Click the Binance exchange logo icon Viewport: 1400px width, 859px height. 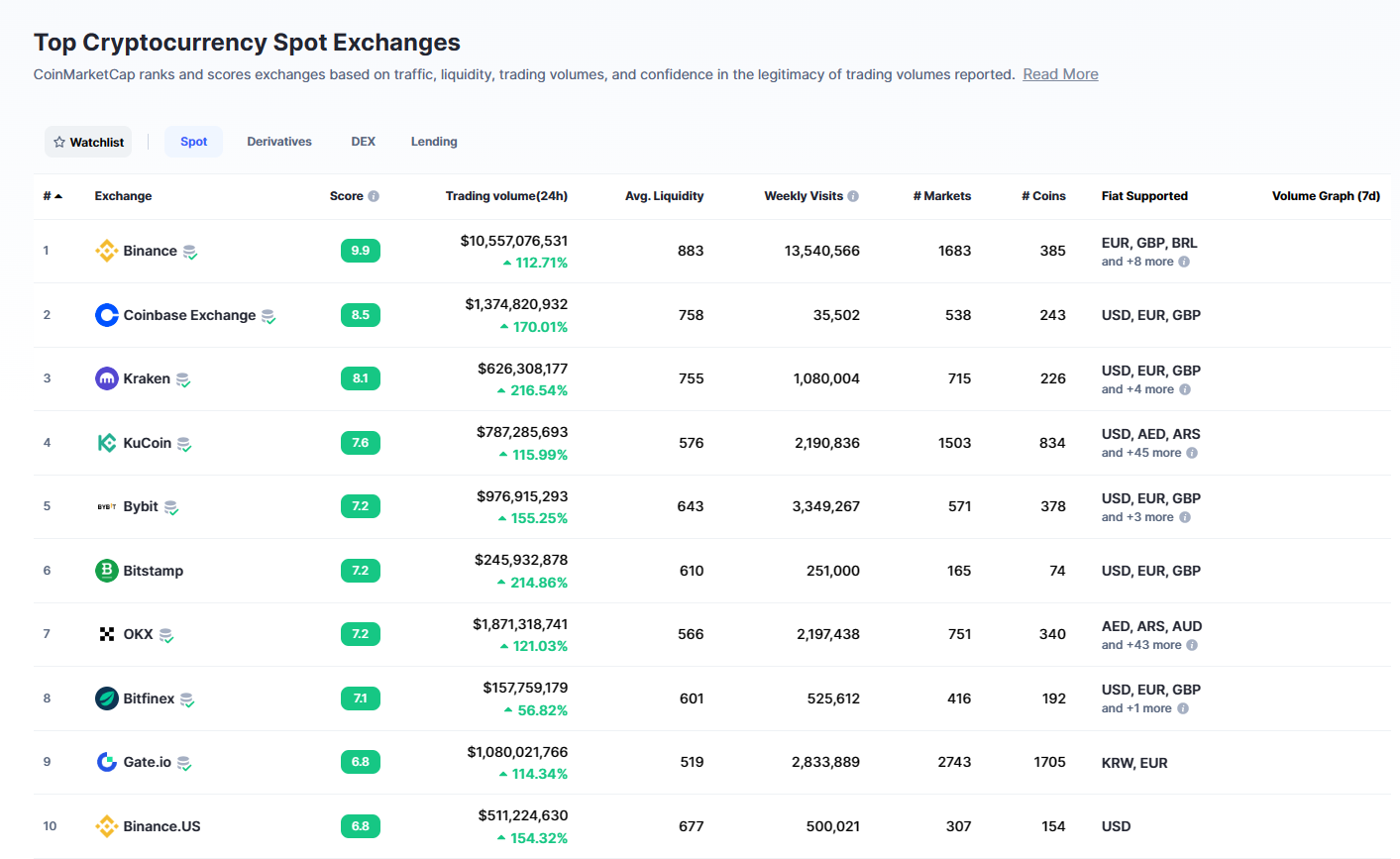(x=106, y=251)
